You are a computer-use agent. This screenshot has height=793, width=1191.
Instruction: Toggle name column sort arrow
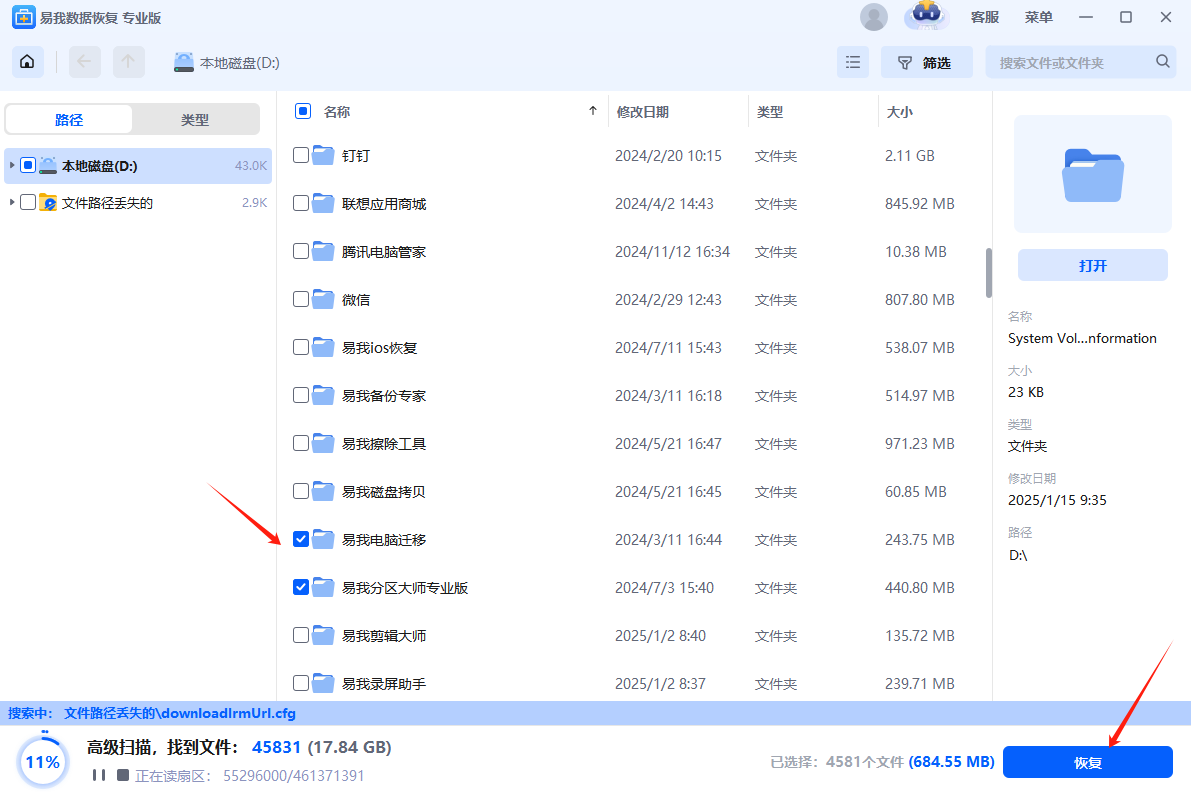pyautogui.click(x=592, y=111)
